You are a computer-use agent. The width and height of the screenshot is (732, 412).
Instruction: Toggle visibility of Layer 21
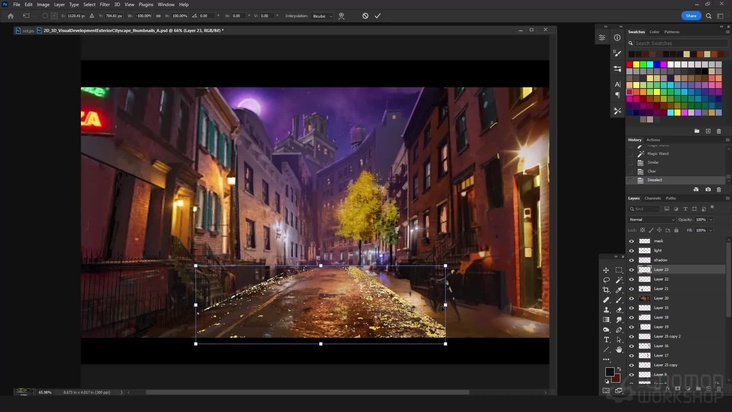coord(632,289)
